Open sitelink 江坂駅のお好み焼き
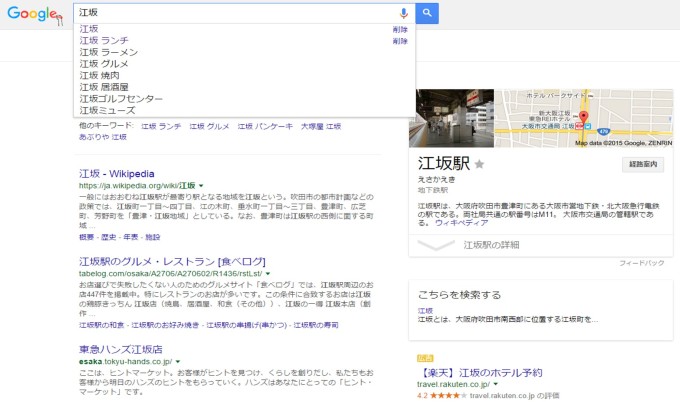The height and width of the screenshot is (402, 680). [x=165, y=325]
